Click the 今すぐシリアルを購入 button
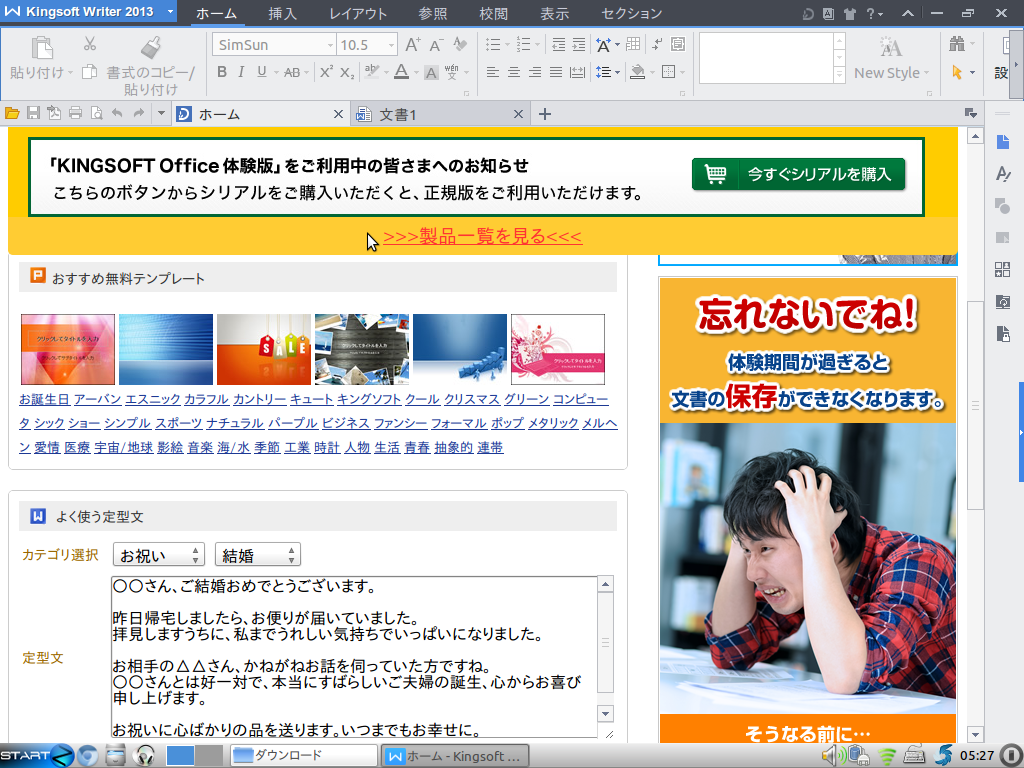Image resolution: width=1024 pixels, height=768 pixels. pos(799,174)
